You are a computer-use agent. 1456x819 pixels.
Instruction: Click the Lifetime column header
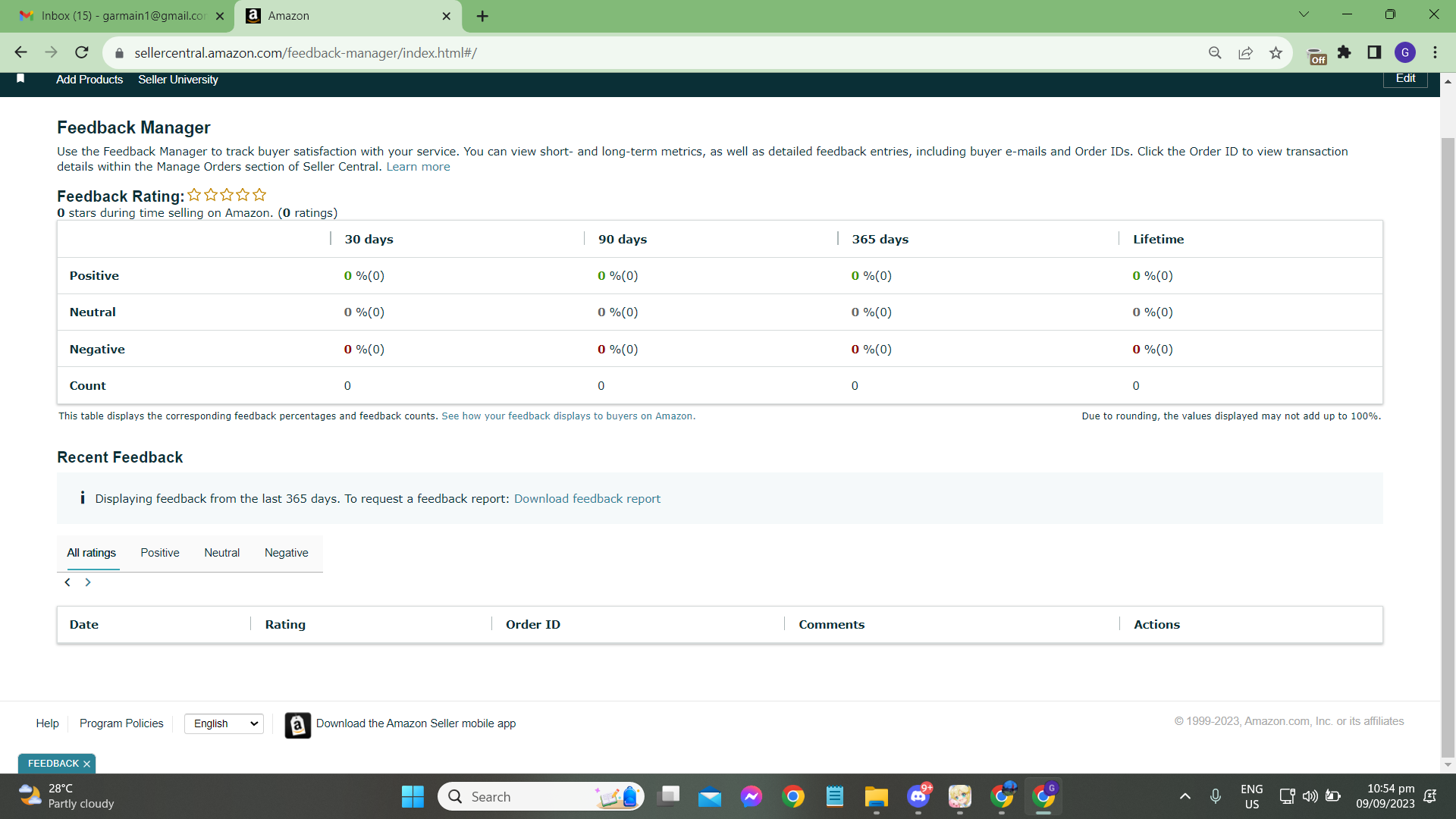click(x=1158, y=240)
